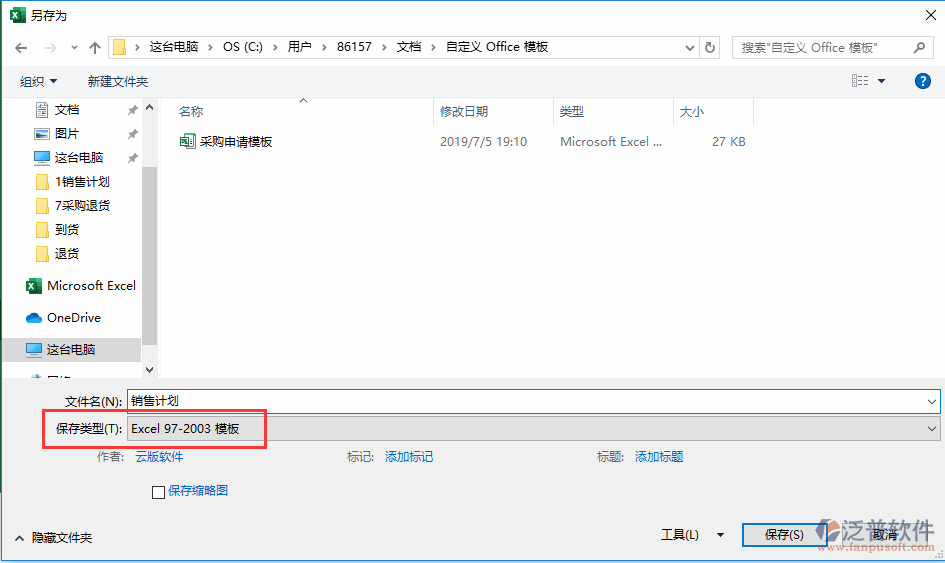Click the 保存(S) button

(783, 535)
